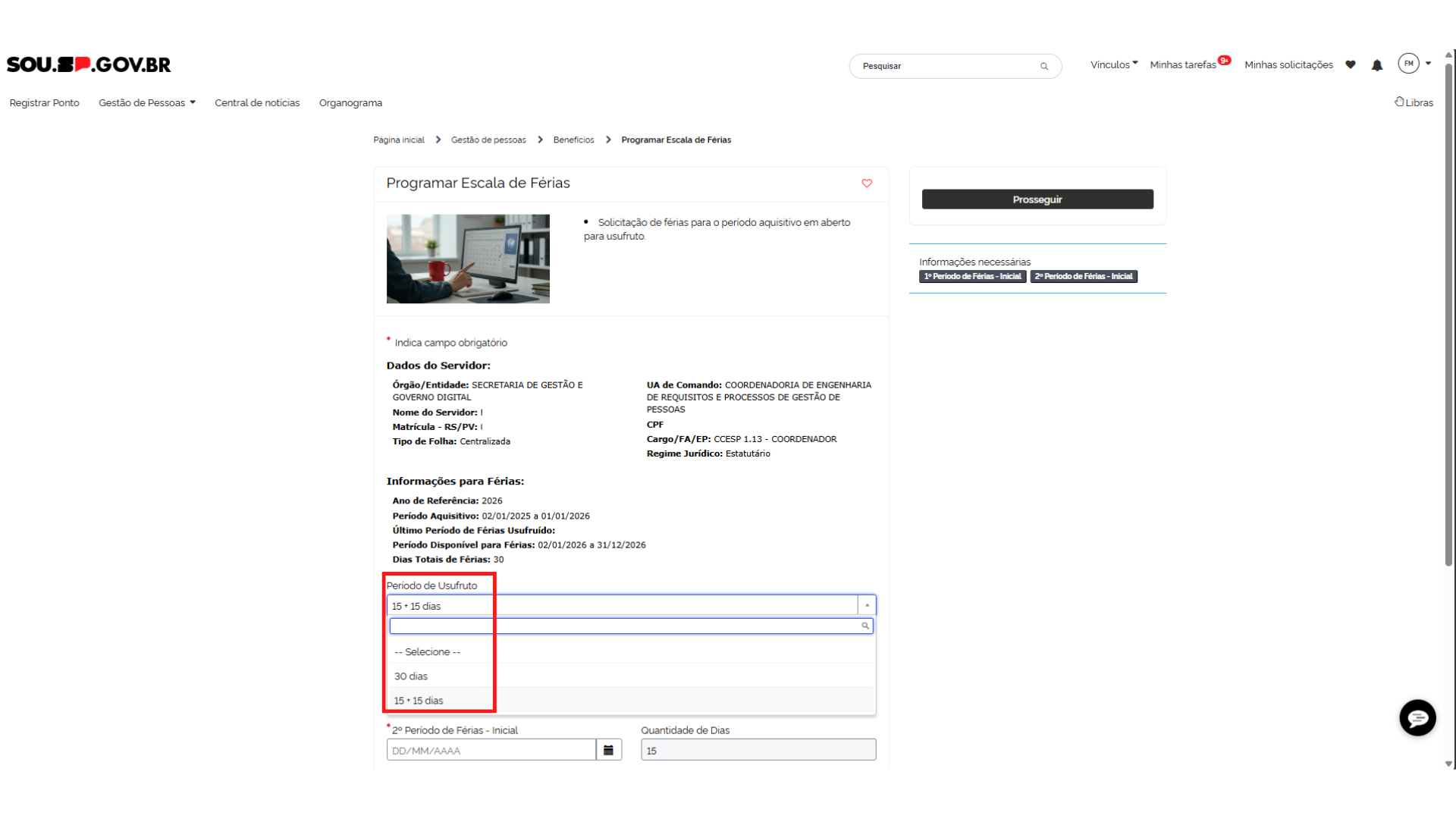Viewport: 1456px width, 819px height.
Task: Open the favorites heart icon in header
Action: (x=1351, y=65)
